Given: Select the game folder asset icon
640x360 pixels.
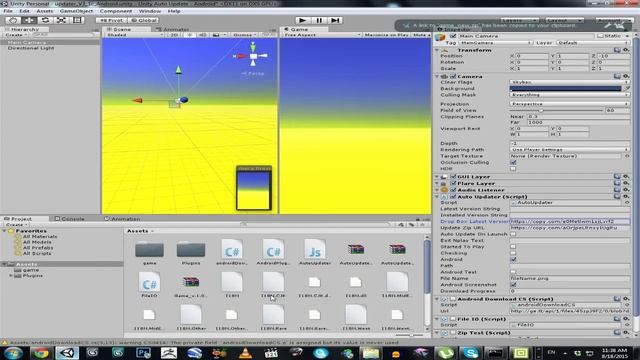Looking at the screenshot, I should (149, 249).
